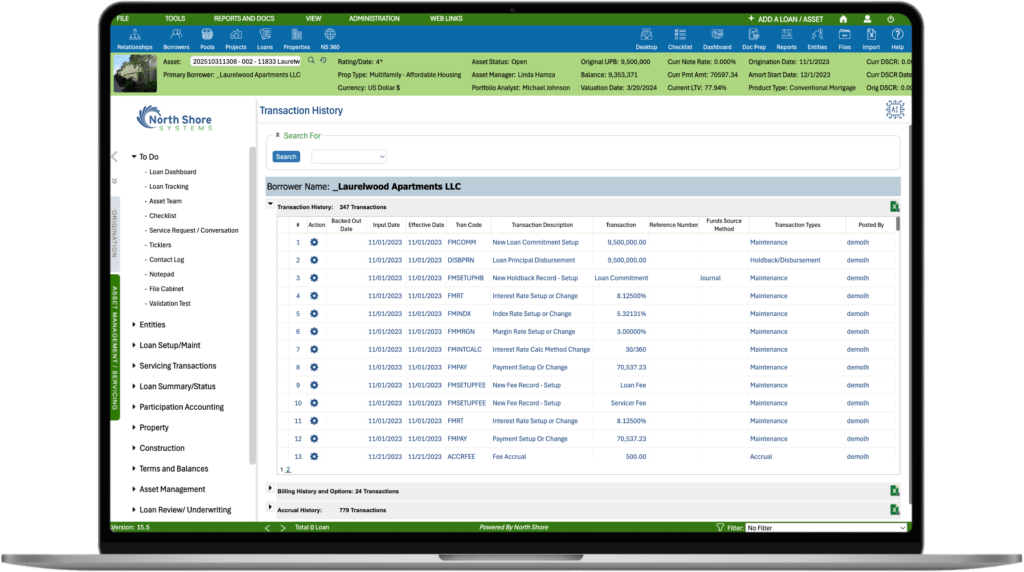Click ADD A LOAN / ASSET

(786, 19)
